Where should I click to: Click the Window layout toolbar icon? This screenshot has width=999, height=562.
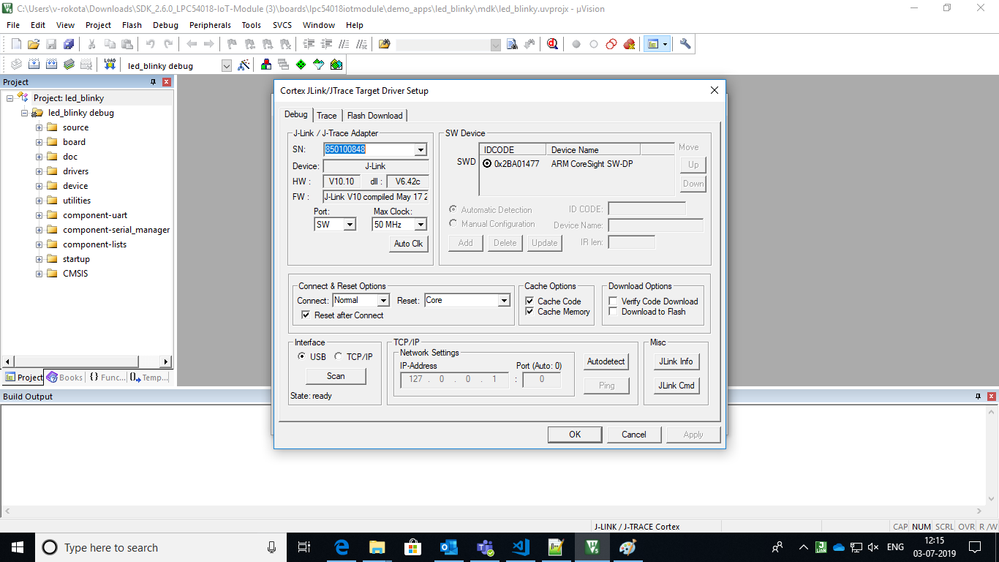[653, 44]
